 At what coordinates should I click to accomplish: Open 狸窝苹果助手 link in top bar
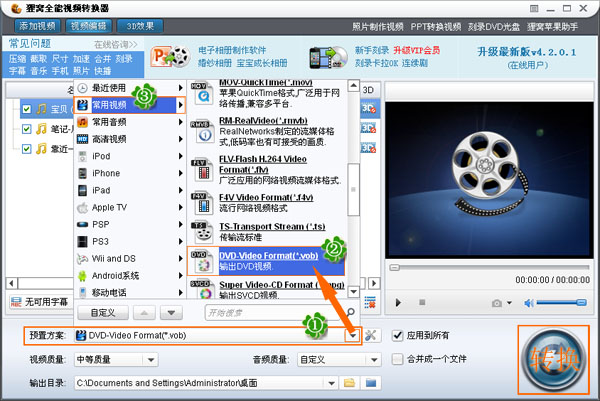tap(553, 27)
